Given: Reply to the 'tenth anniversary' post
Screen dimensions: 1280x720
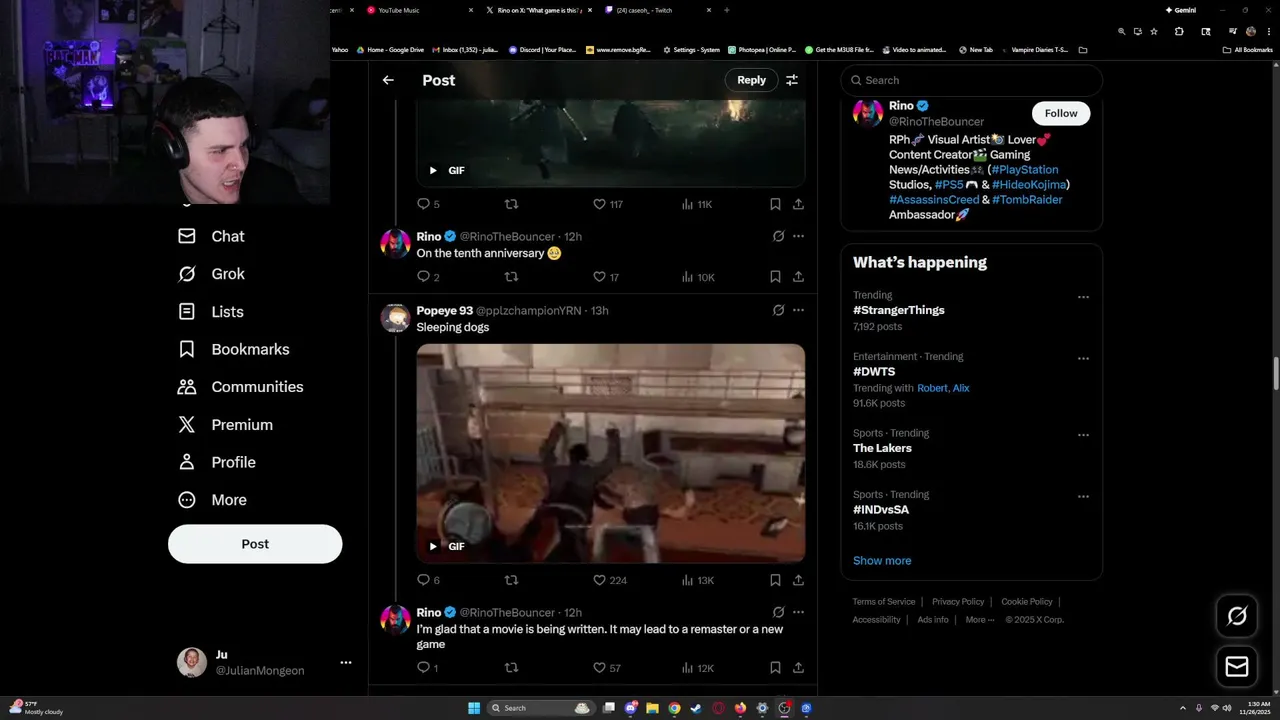Looking at the screenshot, I should pos(428,277).
